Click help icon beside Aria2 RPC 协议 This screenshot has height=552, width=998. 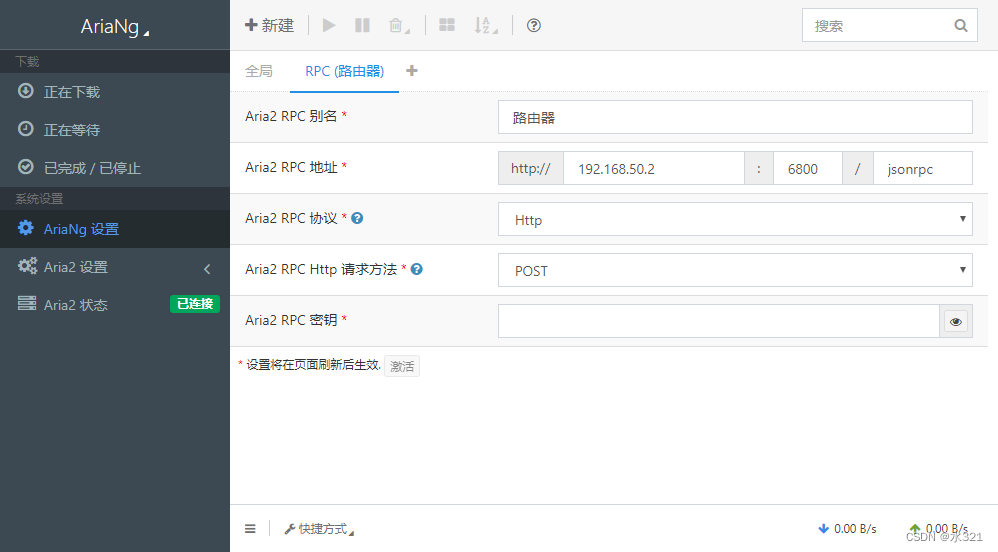pos(358,218)
